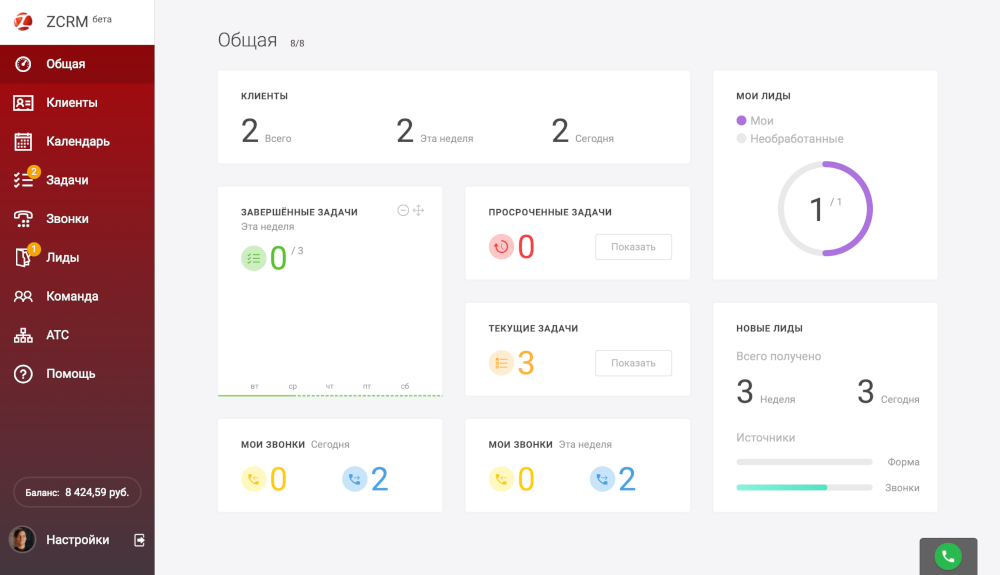Collapse the Завершённые задачи widget with minus icon

402,210
